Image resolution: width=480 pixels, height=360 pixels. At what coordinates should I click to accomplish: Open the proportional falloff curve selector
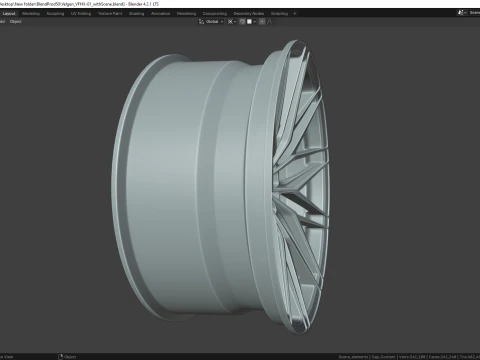click(269, 22)
